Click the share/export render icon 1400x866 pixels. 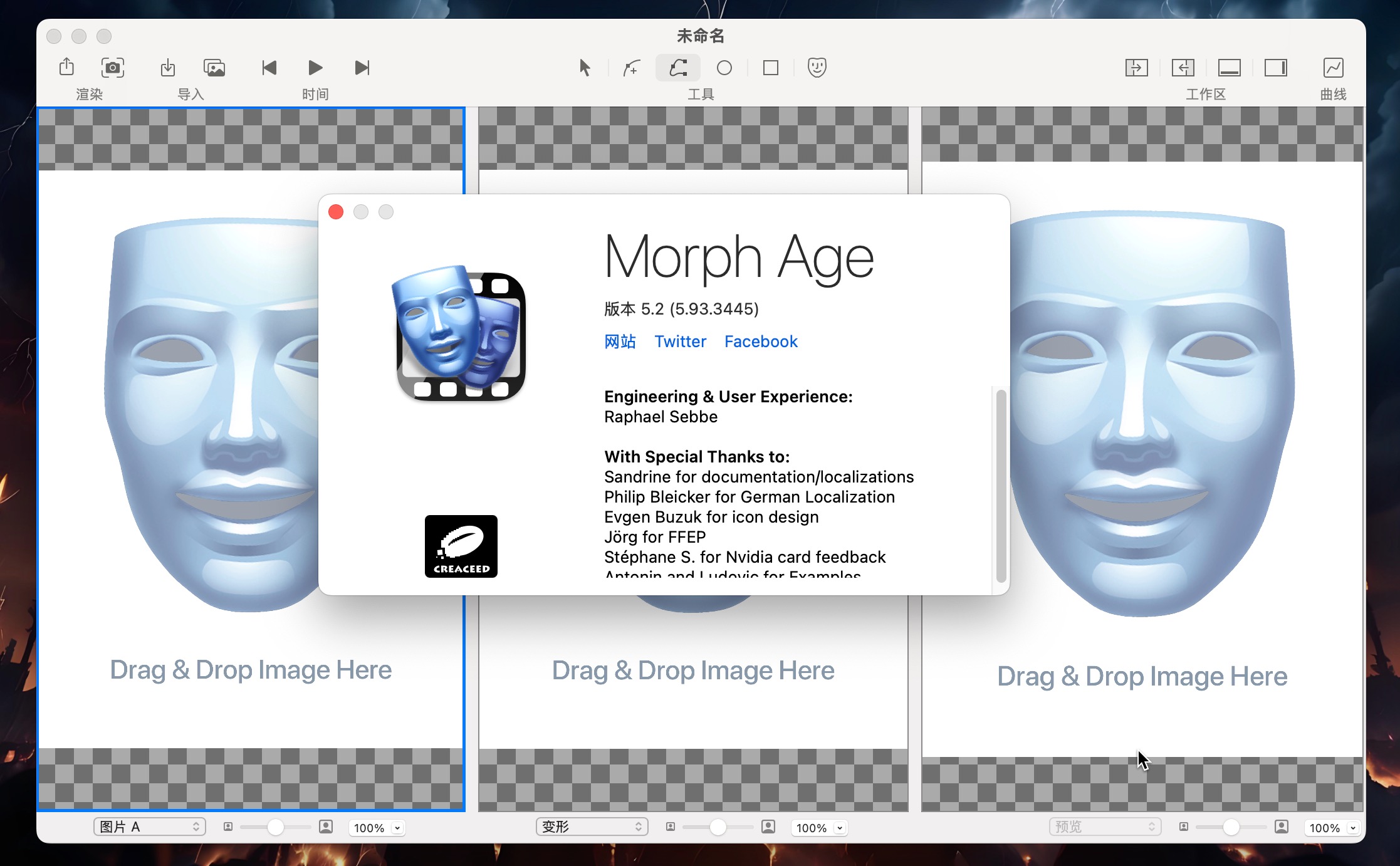tap(66, 67)
